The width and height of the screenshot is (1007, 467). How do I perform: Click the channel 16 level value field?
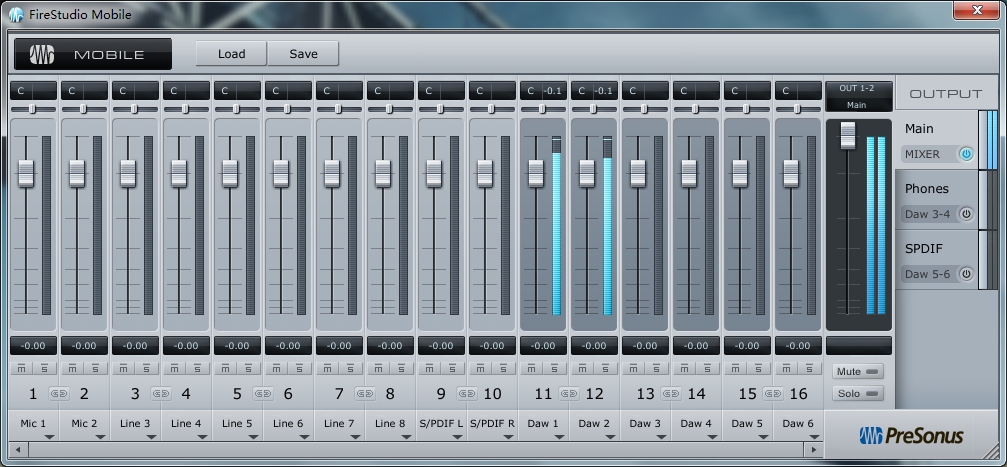coord(798,346)
